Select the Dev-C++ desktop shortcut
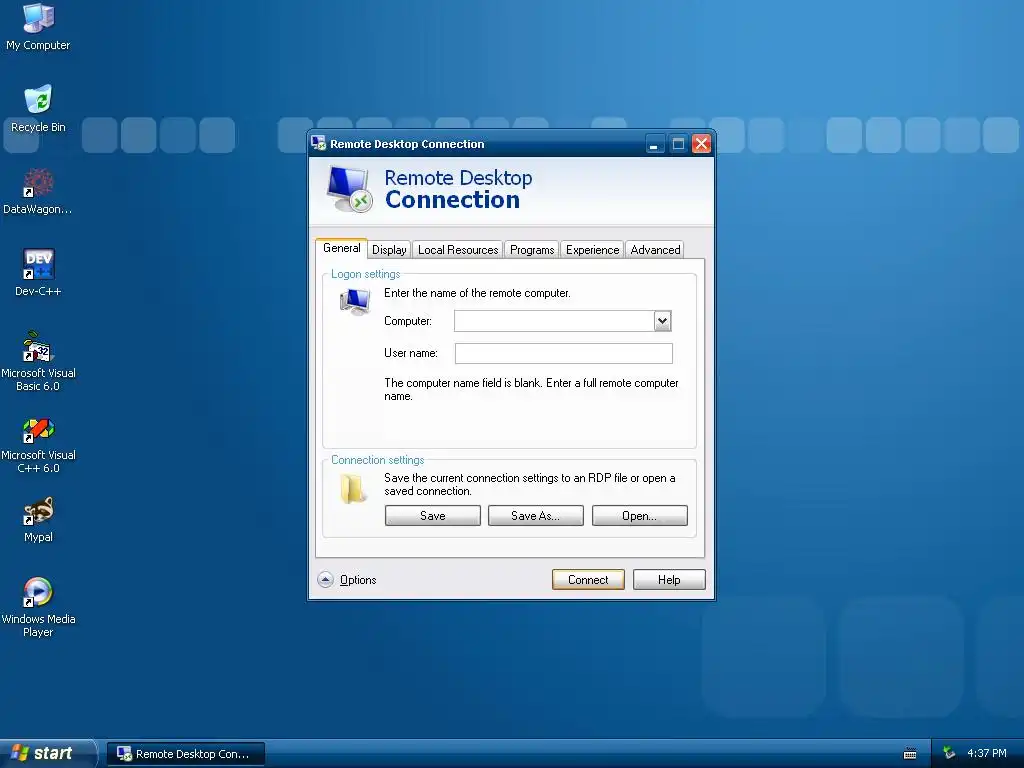The image size is (1024, 768). (38, 273)
